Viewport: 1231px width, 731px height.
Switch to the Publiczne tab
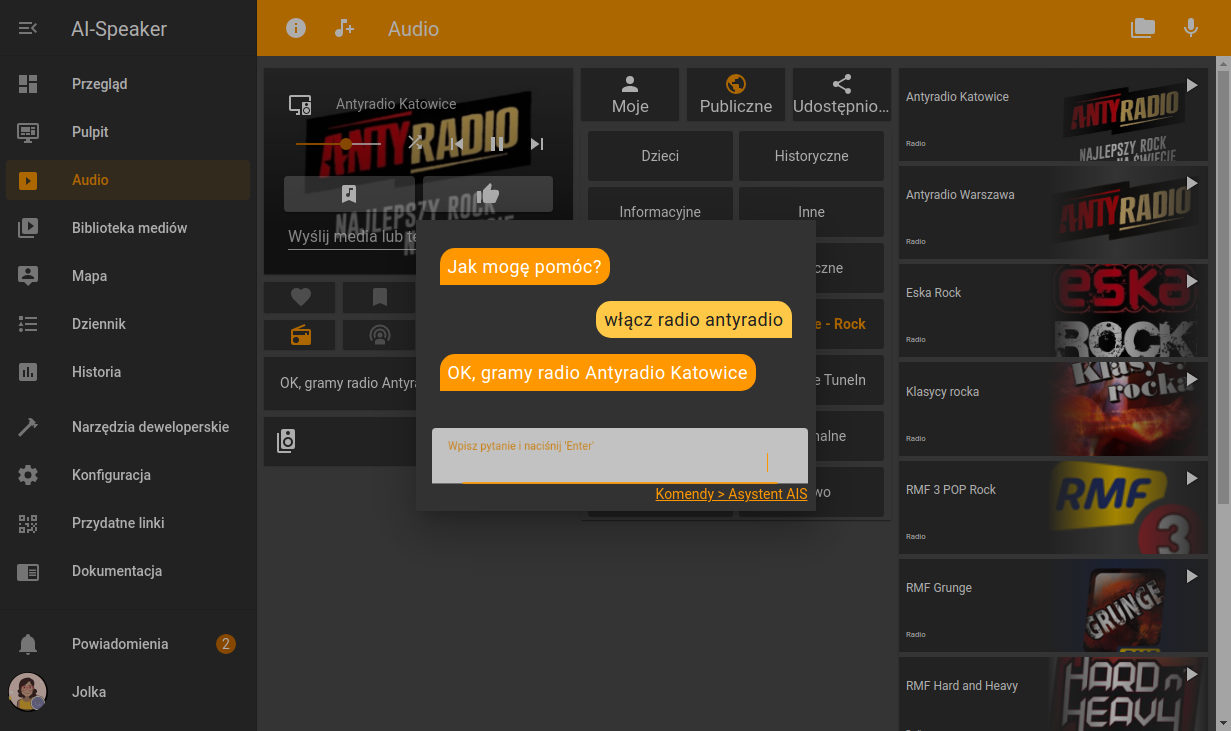[736, 95]
